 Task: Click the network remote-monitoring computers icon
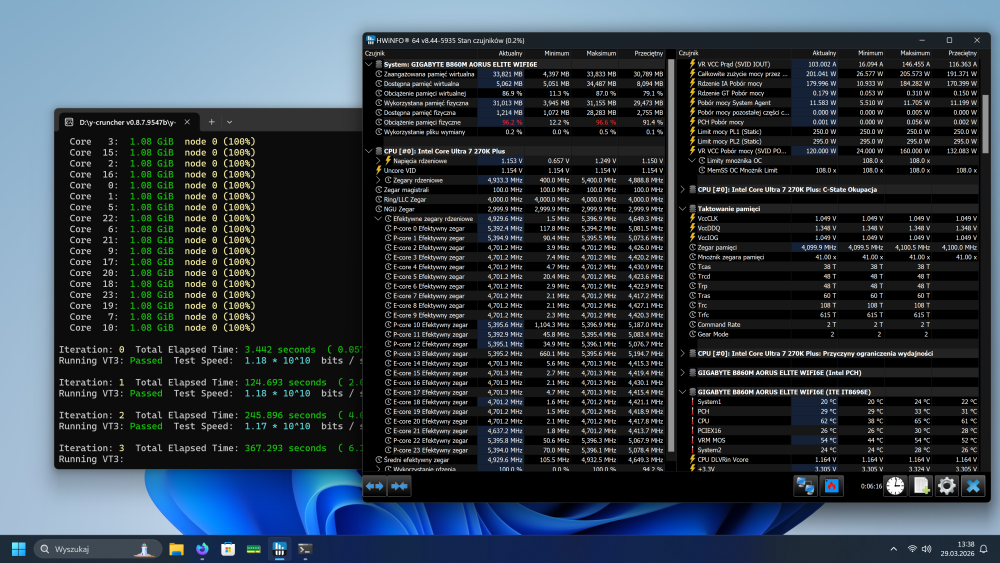[805, 486]
